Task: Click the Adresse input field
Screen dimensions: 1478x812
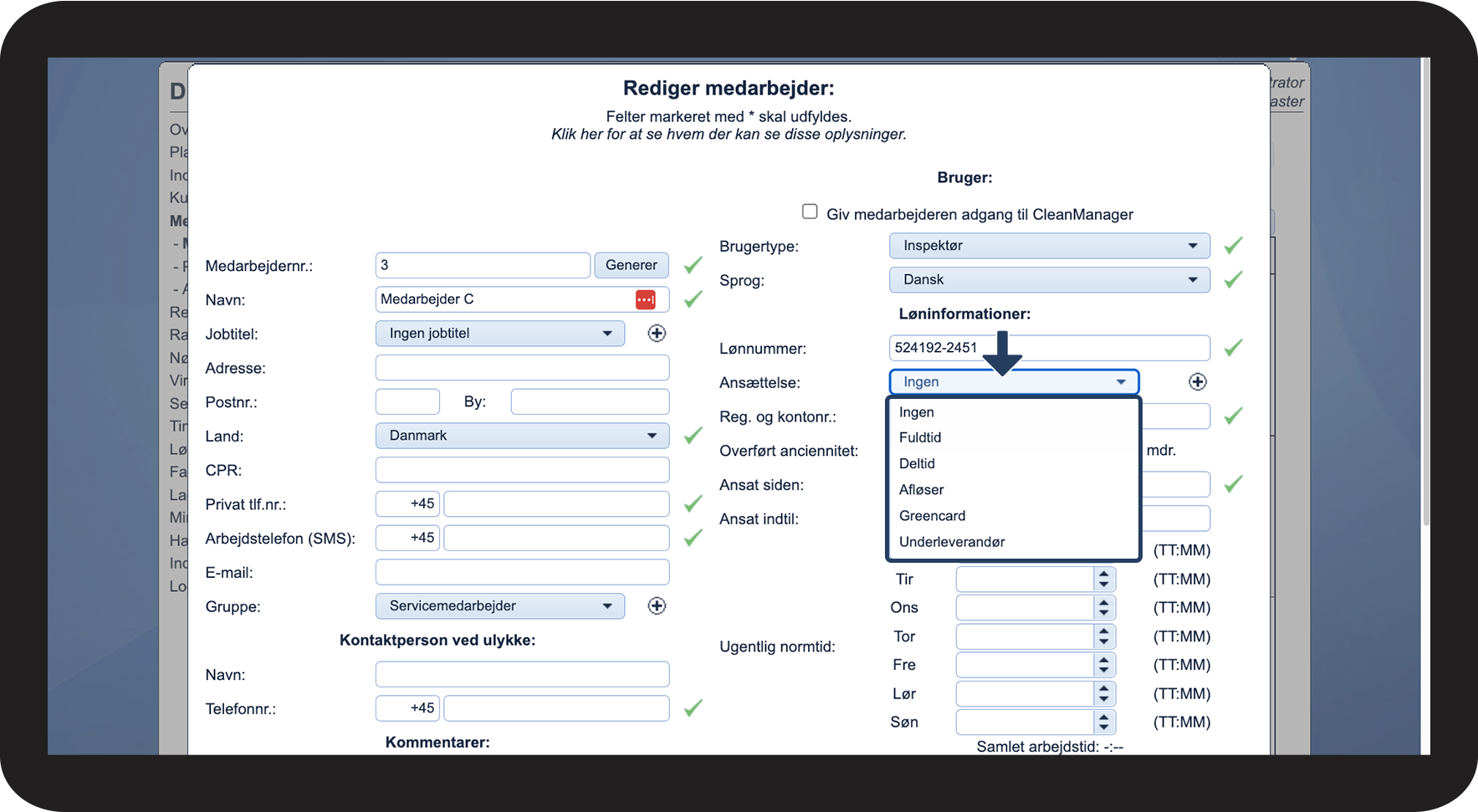Action: [523, 368]
